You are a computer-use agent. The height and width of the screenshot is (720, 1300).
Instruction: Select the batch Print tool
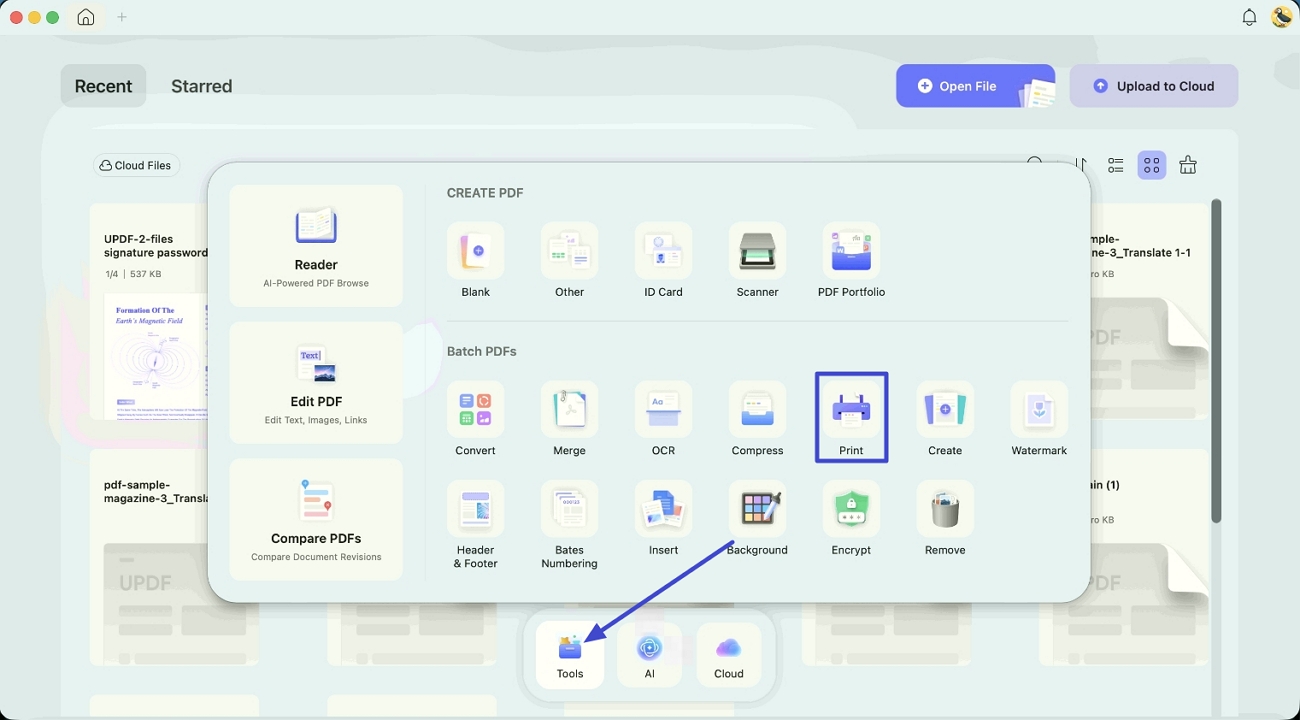(852, 418)
